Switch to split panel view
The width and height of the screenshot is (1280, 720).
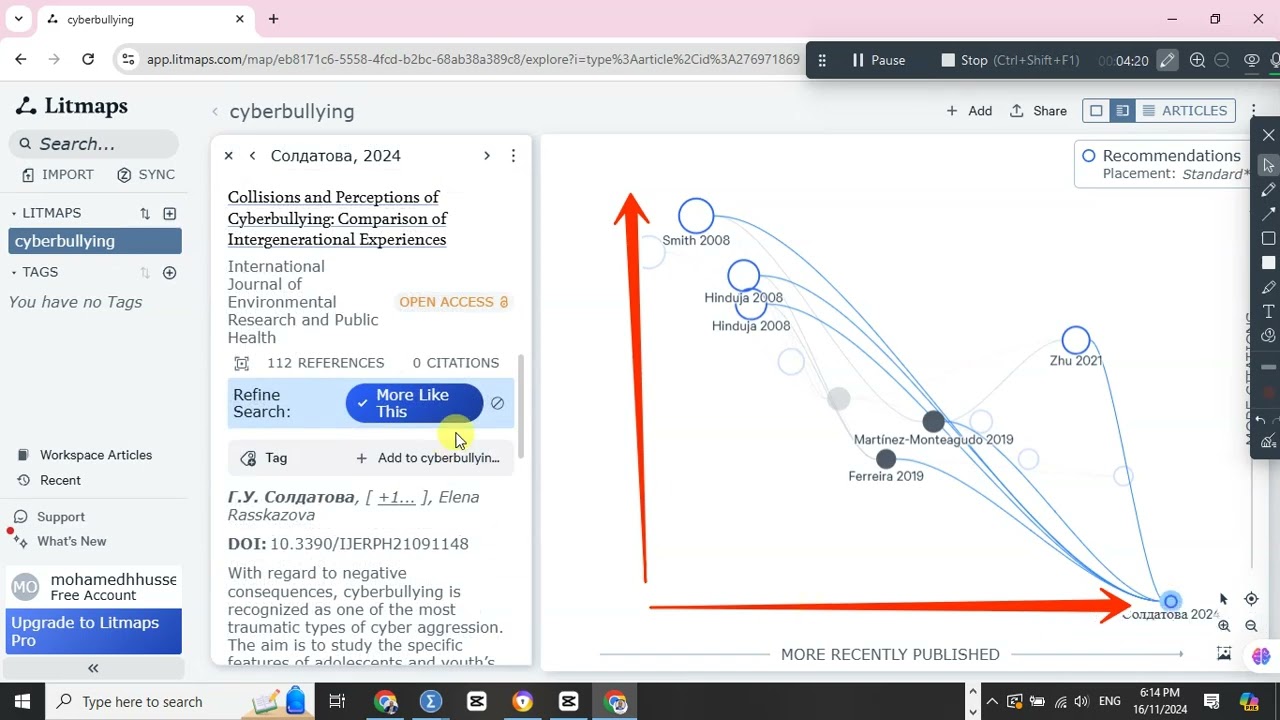1122,111
